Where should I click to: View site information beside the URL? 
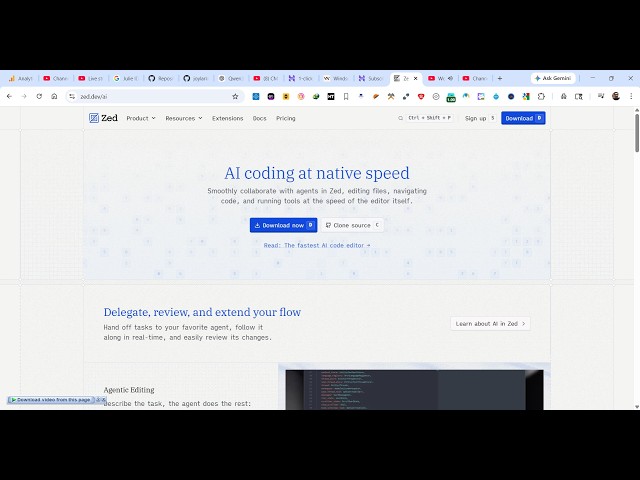click(x=72, y=96)
